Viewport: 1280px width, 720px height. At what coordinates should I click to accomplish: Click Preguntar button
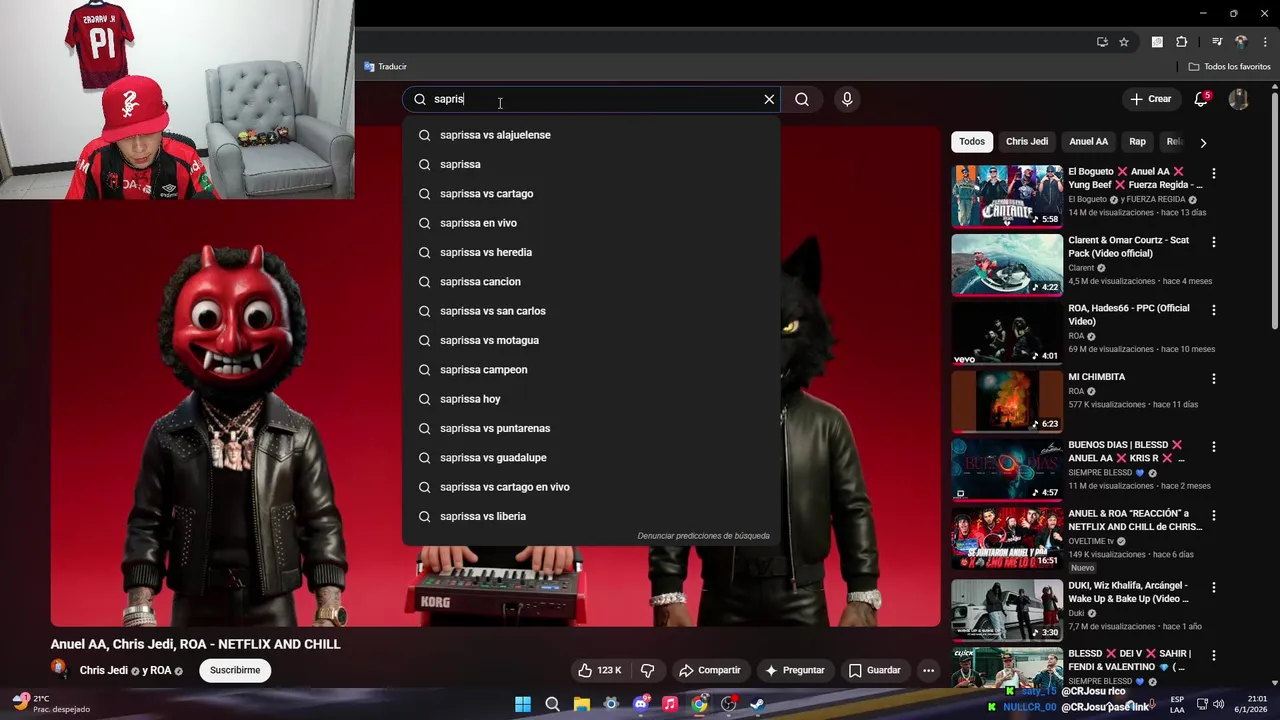tap(795, 670)
